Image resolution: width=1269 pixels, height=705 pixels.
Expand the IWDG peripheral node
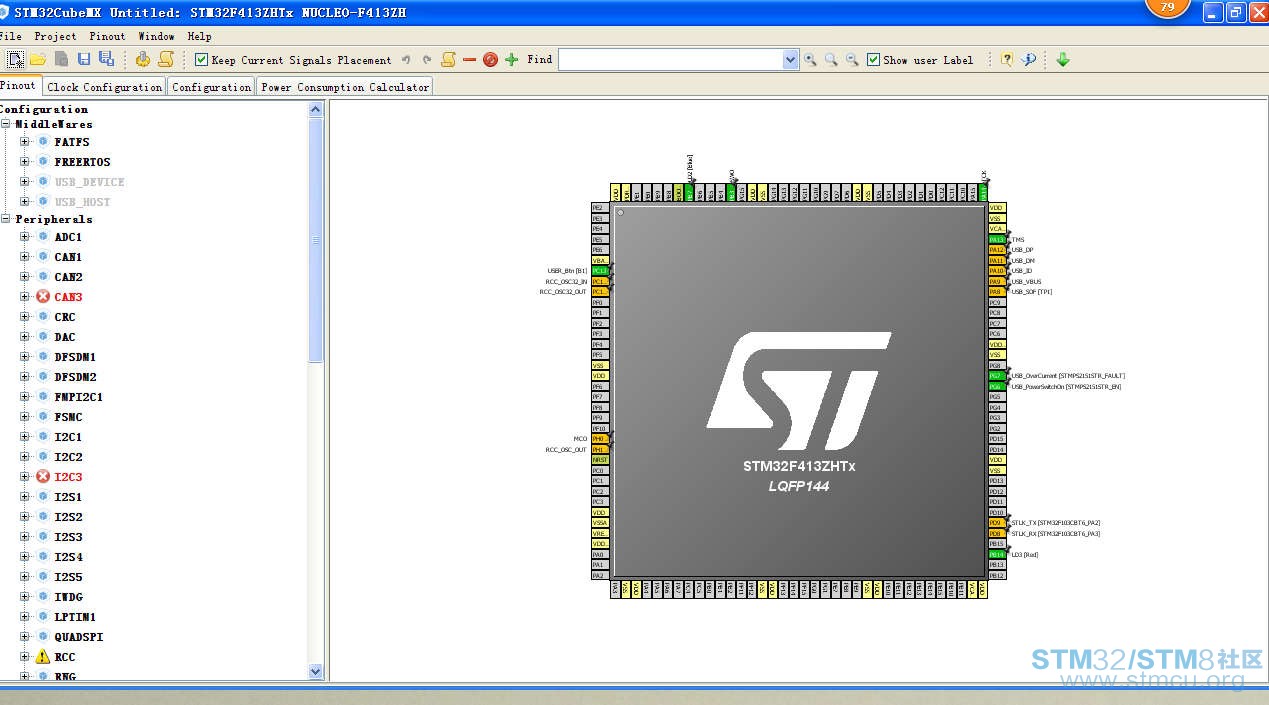click(25, 597)
